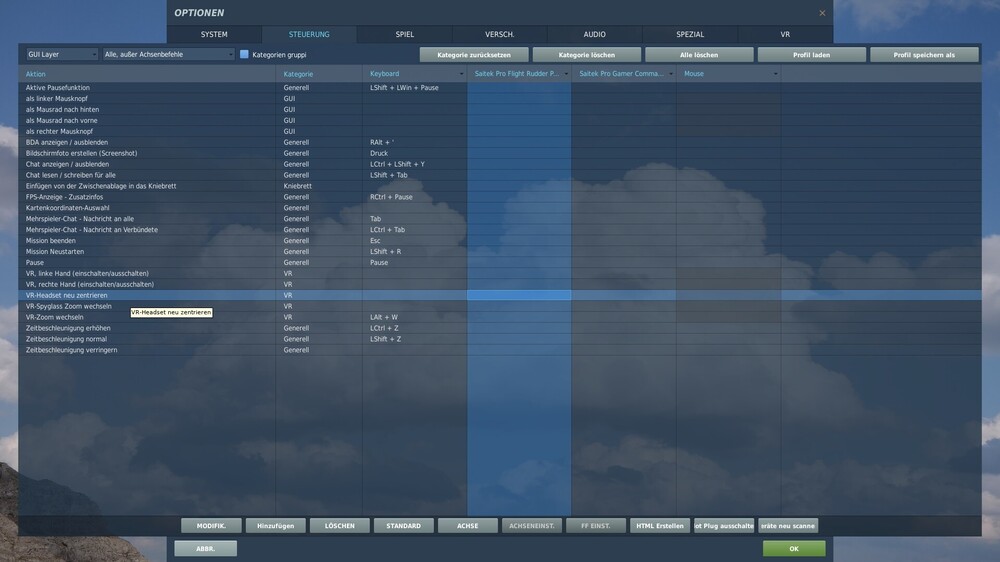Click the 'Profil laden' button
Screen dimensions: 1000x562
tap(811, 55)
